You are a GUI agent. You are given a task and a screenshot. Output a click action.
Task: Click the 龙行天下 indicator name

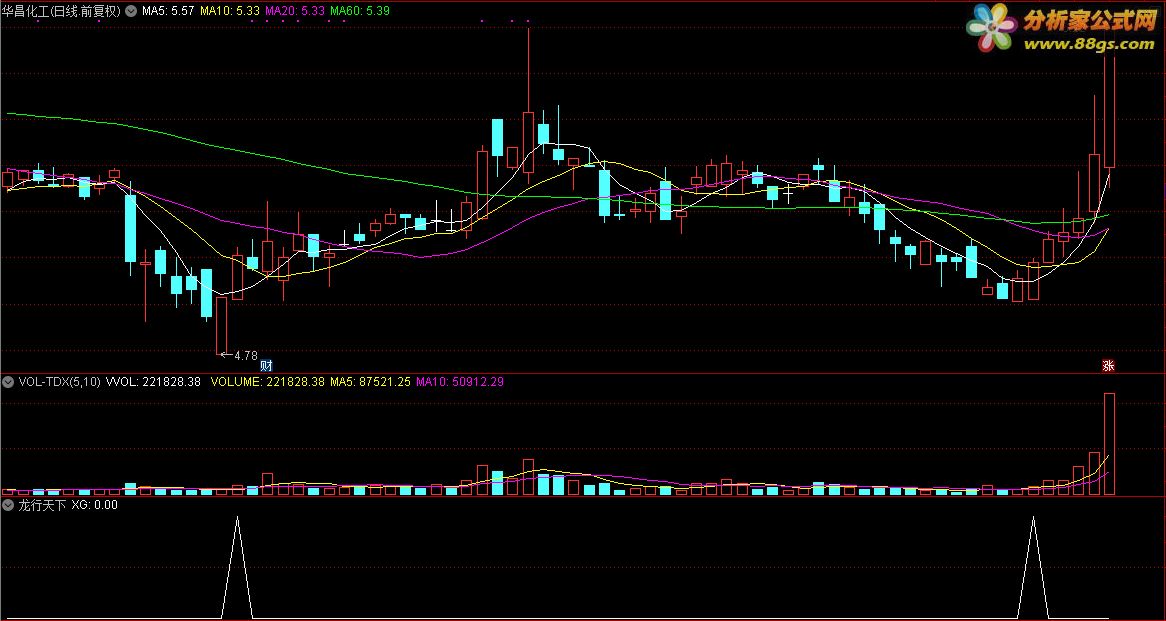click(x=42, y=504)
